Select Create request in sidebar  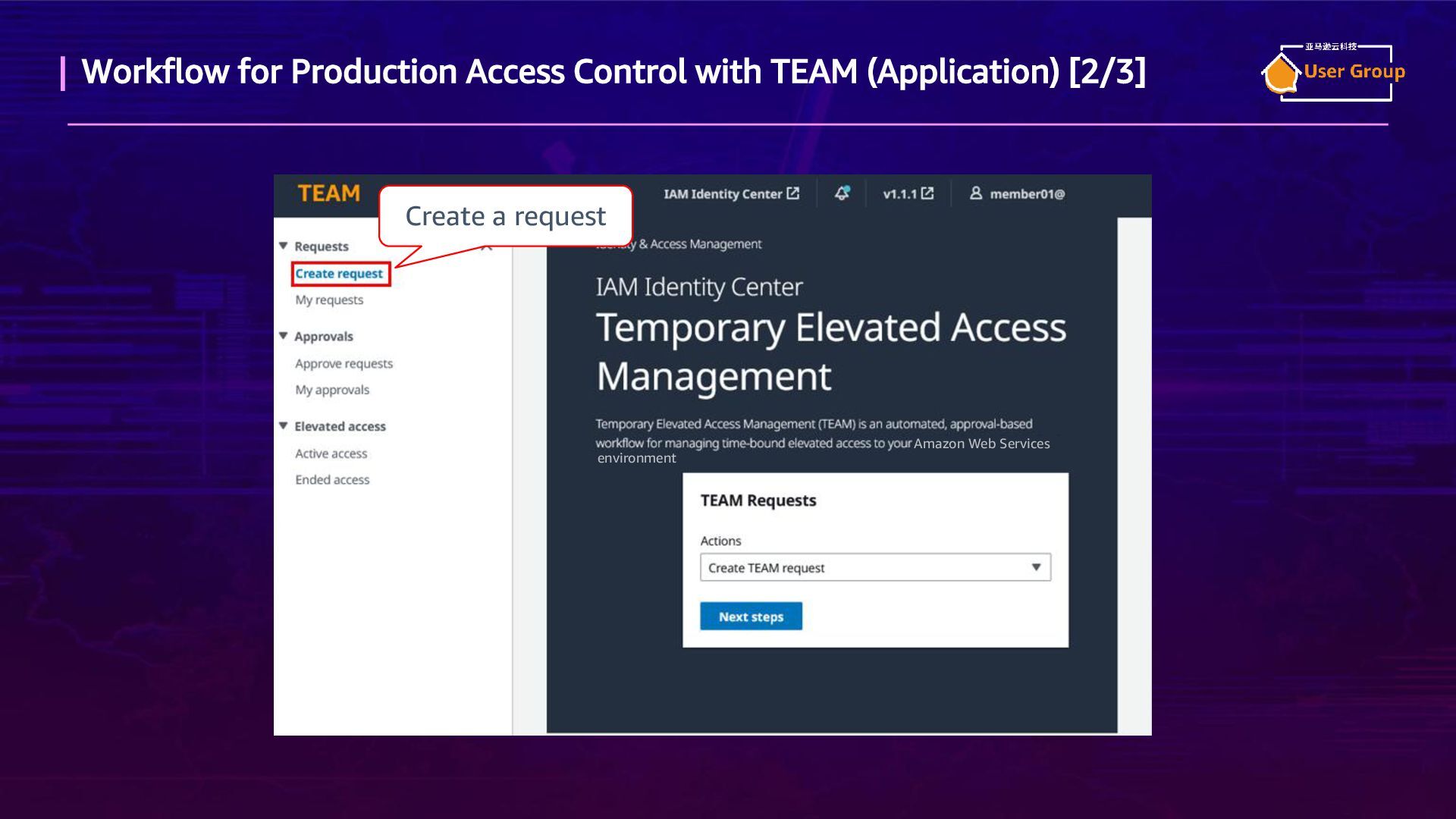(339, 274)
